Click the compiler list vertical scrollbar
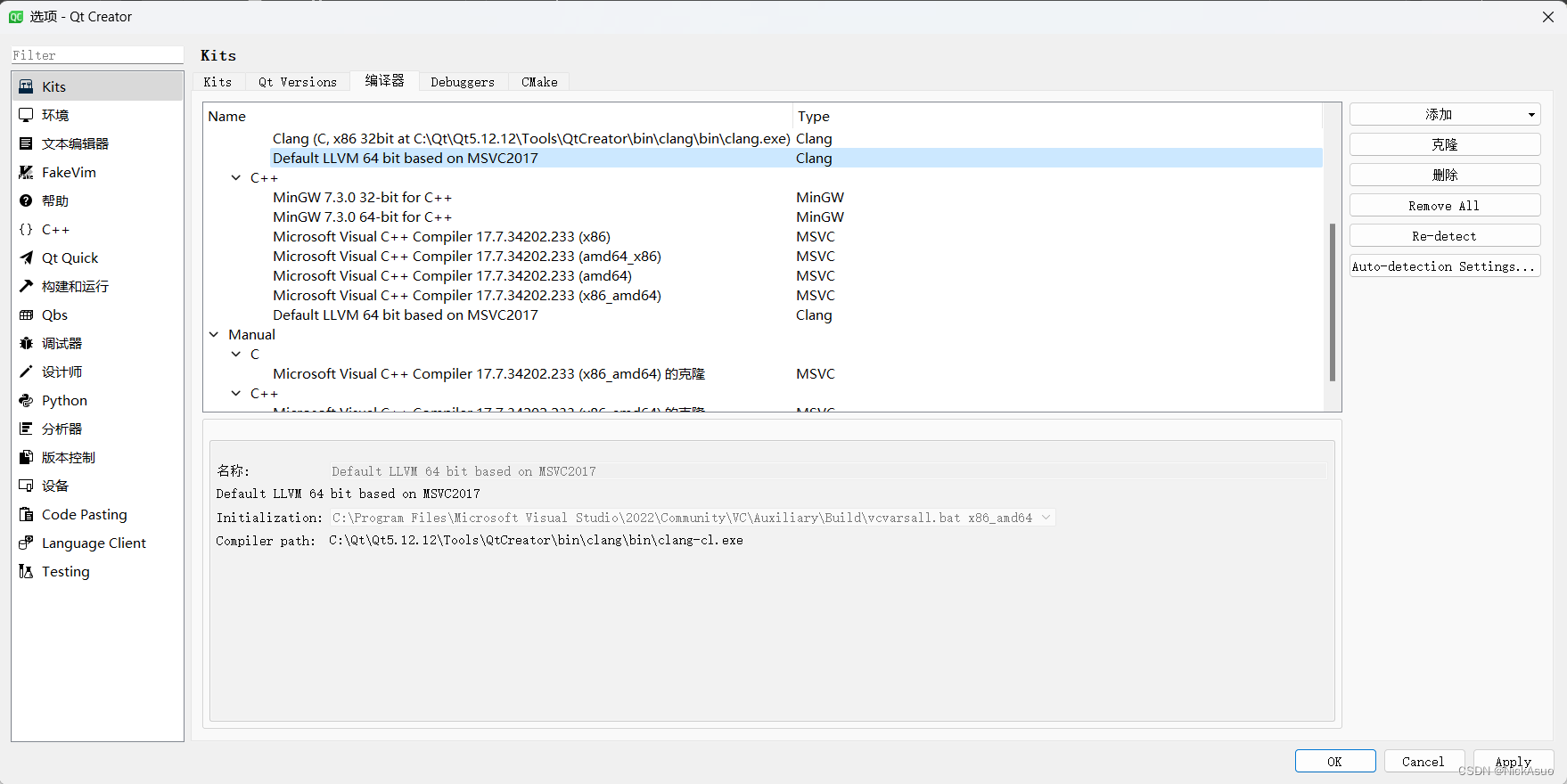 click(x=1333, y=301)
